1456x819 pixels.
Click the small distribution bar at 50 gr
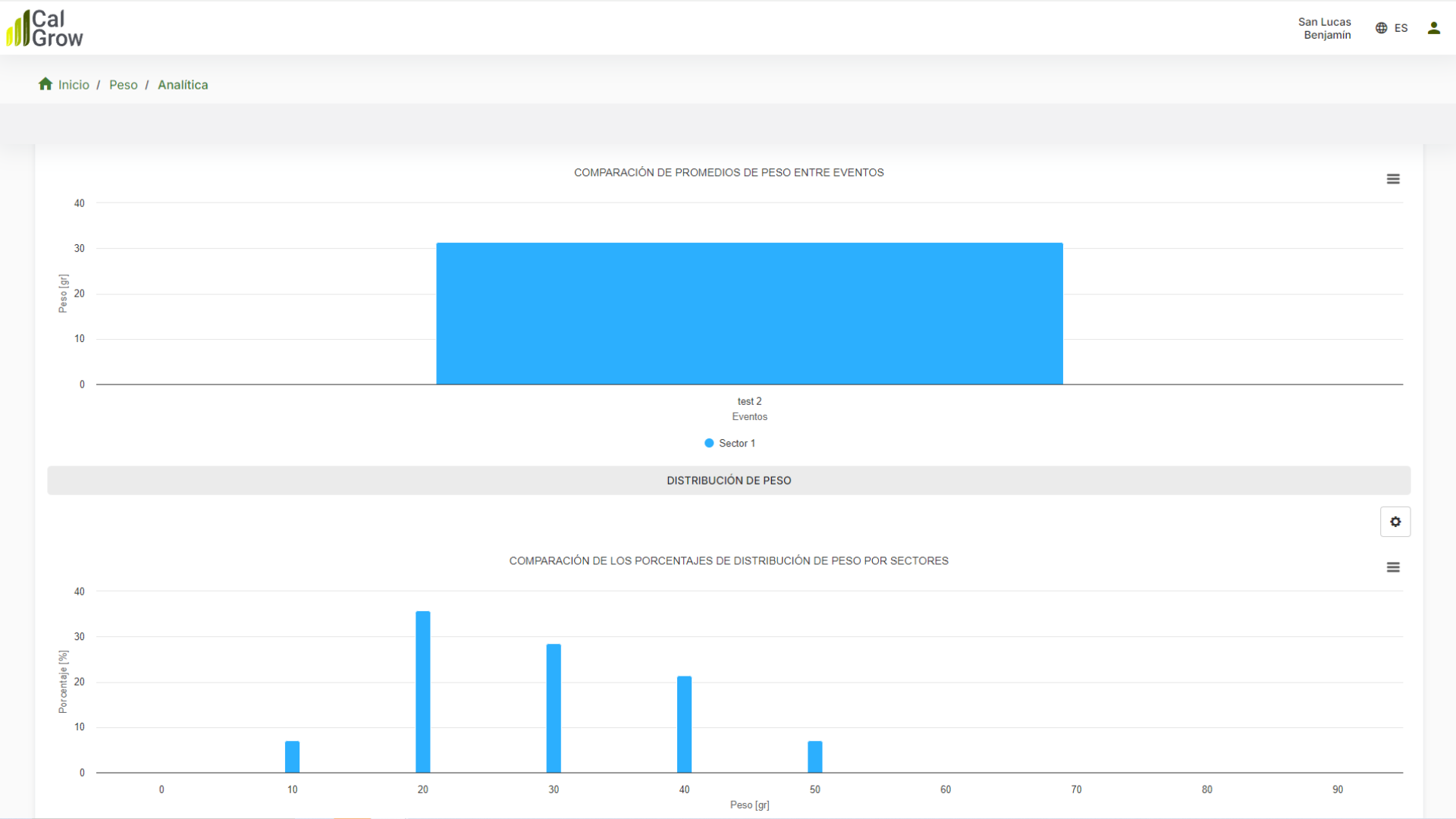[x=815, y=757]
